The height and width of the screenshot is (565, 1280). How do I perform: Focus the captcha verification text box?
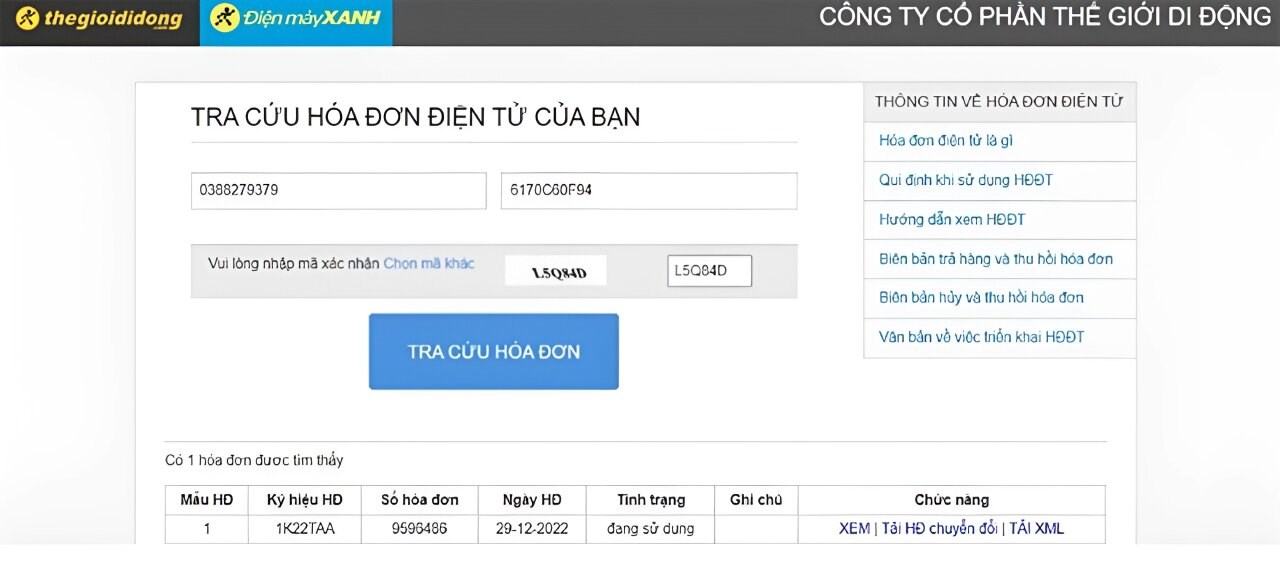709,270
